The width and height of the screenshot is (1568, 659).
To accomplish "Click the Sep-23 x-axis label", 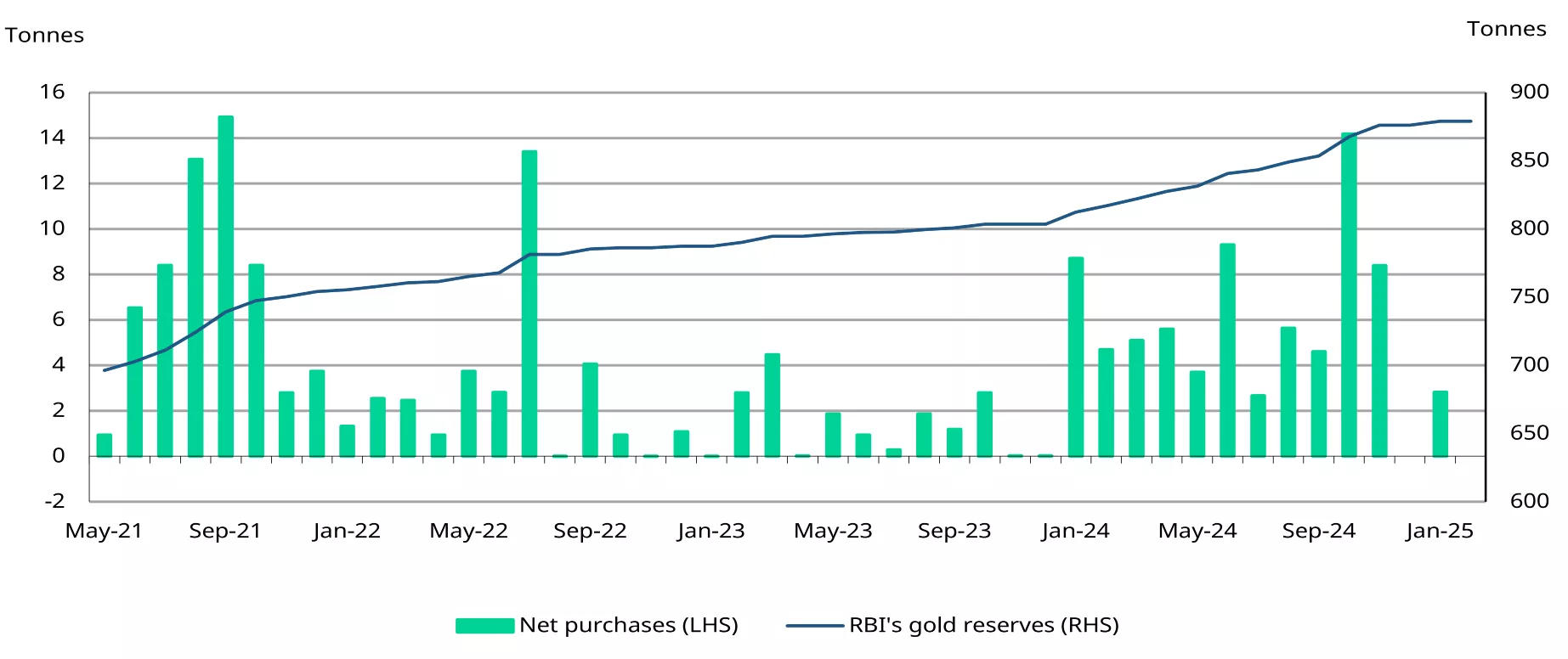I will (x=954, y=532).
